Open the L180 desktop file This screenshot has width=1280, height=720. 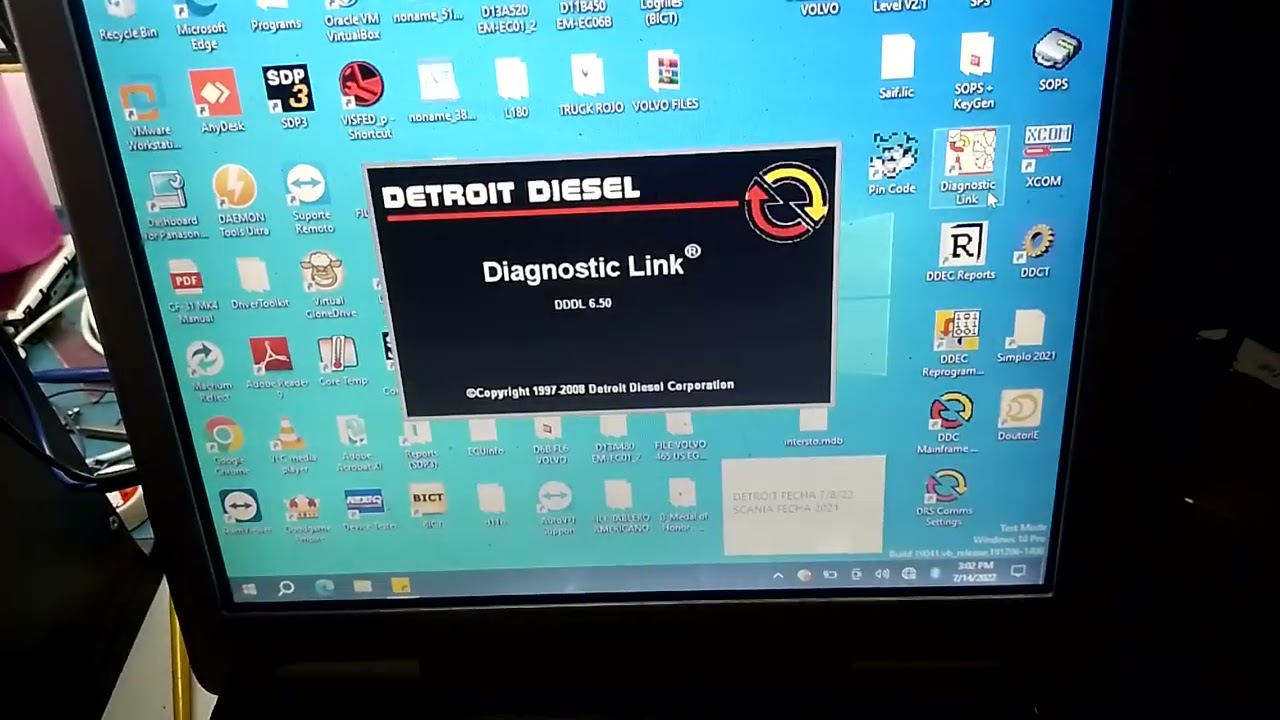point(513,88)
